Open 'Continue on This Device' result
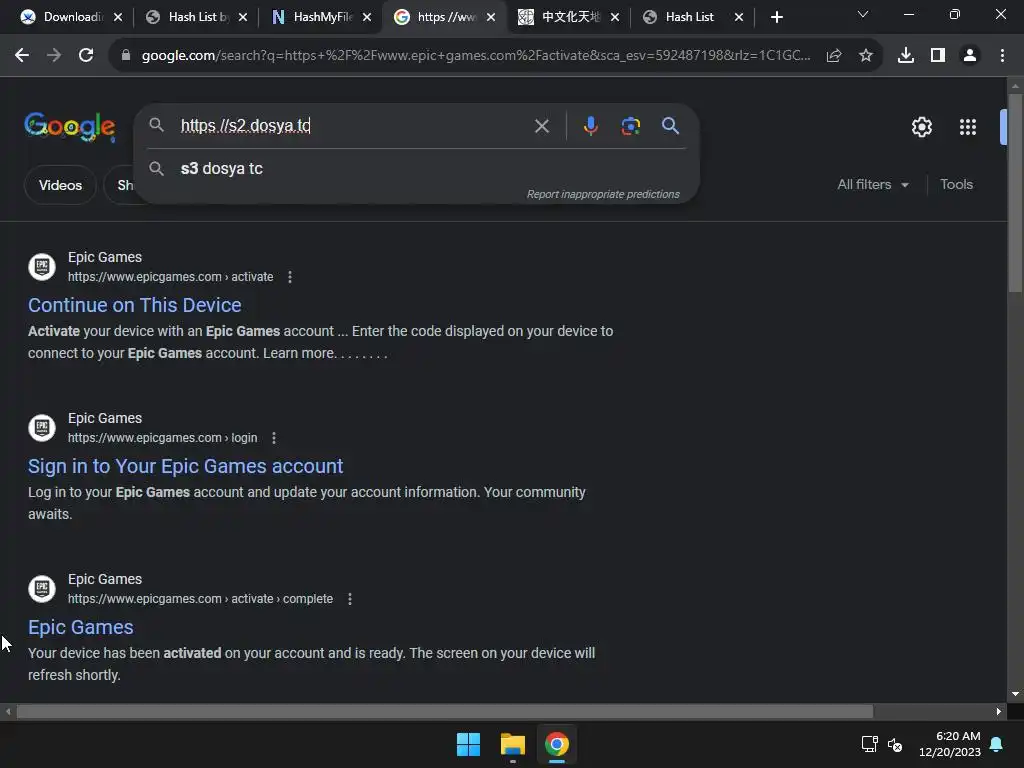The width and height of the screenshot is (1024, 768). click(135, 305)
